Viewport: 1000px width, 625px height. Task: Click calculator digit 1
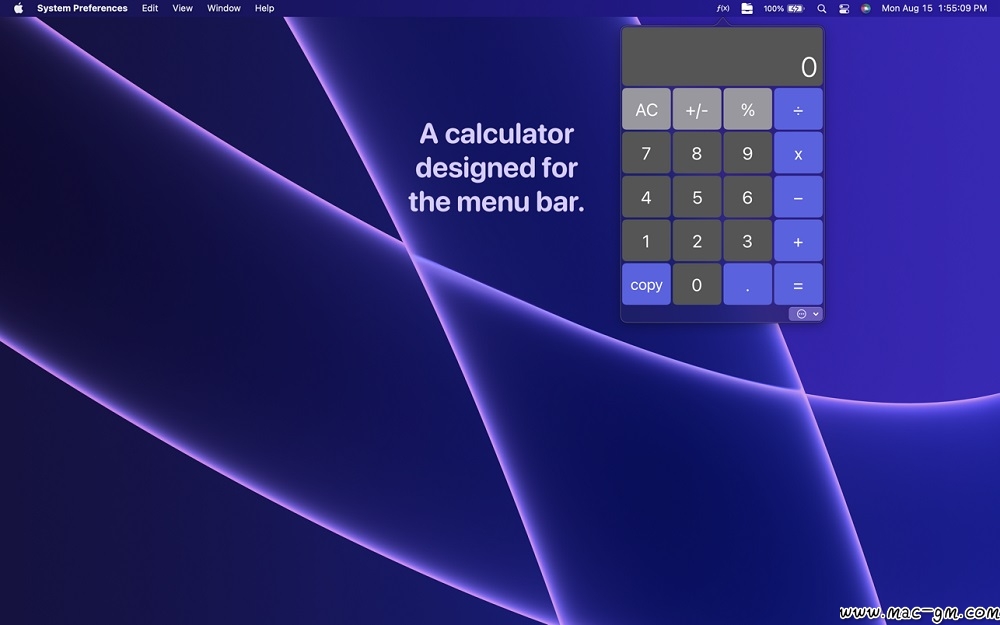[x=646, y=241]
